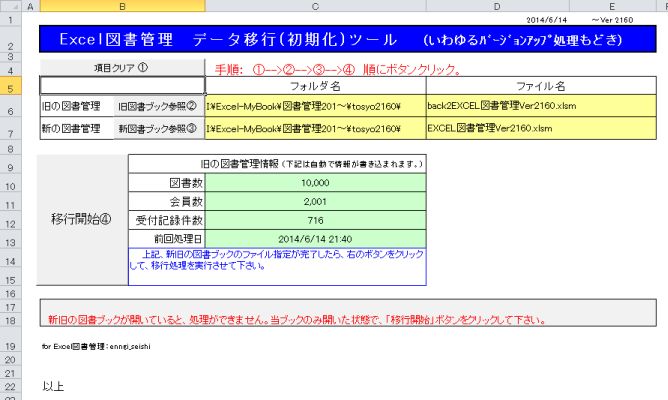The width and height of the screenshot is (668, 400).
Task: Click the 図書数 label cell
Action: tap(167, 183)
